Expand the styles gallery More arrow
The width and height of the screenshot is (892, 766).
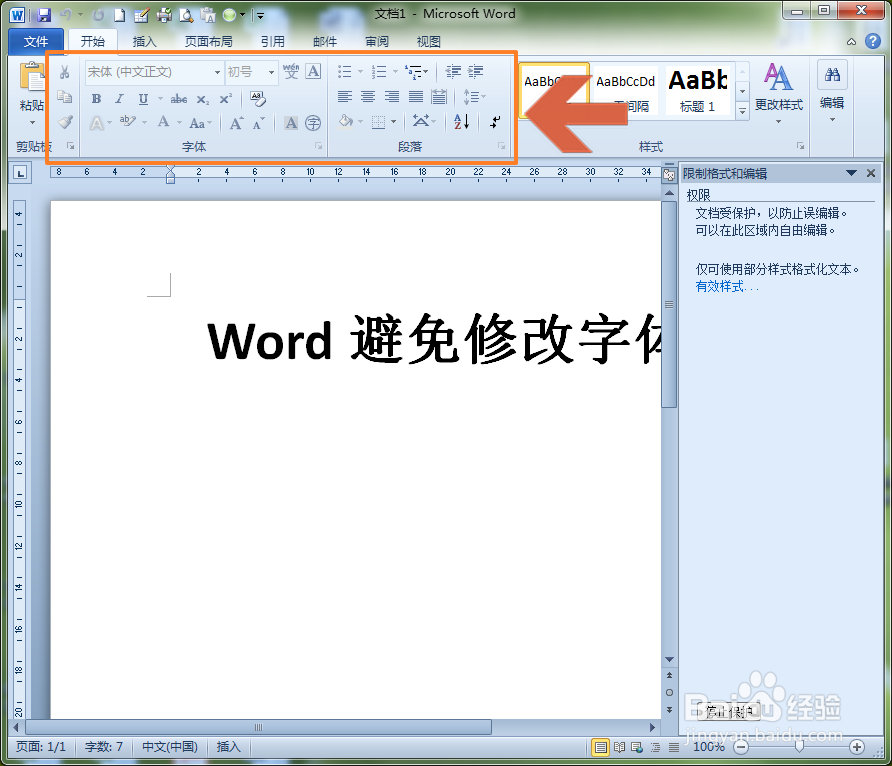(x=742, y=111)
